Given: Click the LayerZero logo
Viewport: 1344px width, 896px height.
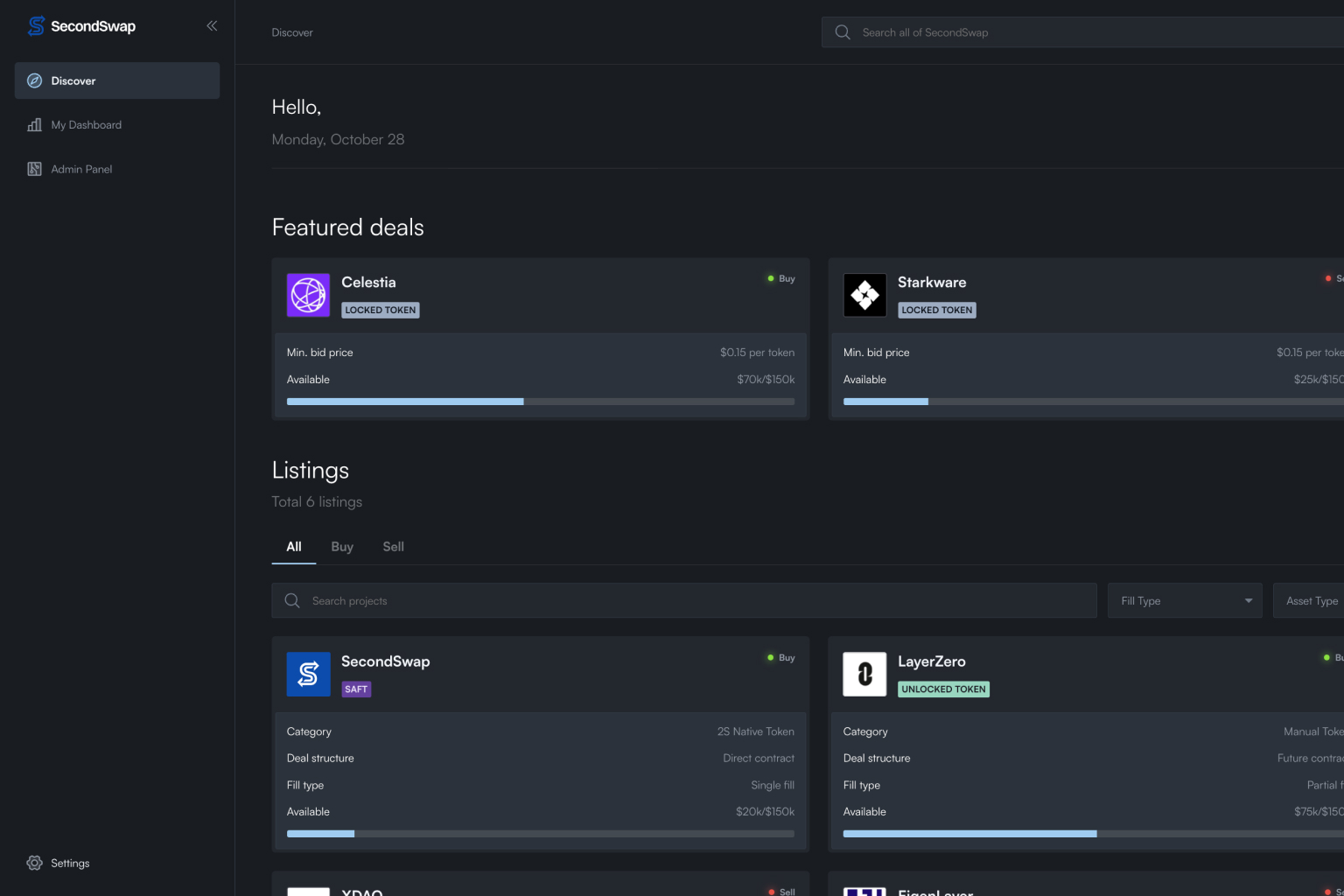Looking at the screenshot, I should (864, 675).
